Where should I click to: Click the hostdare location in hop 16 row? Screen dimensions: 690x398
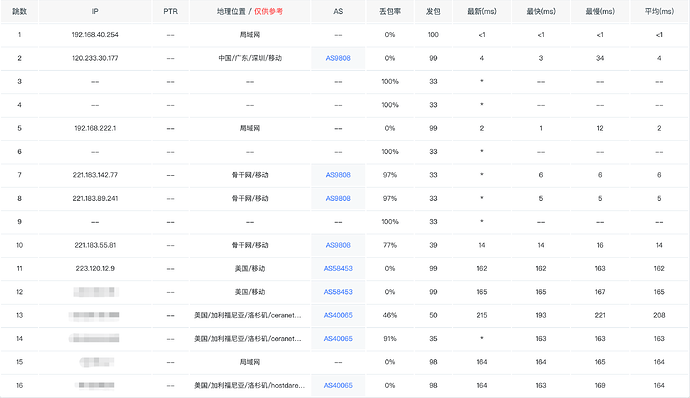coord(250,385)
